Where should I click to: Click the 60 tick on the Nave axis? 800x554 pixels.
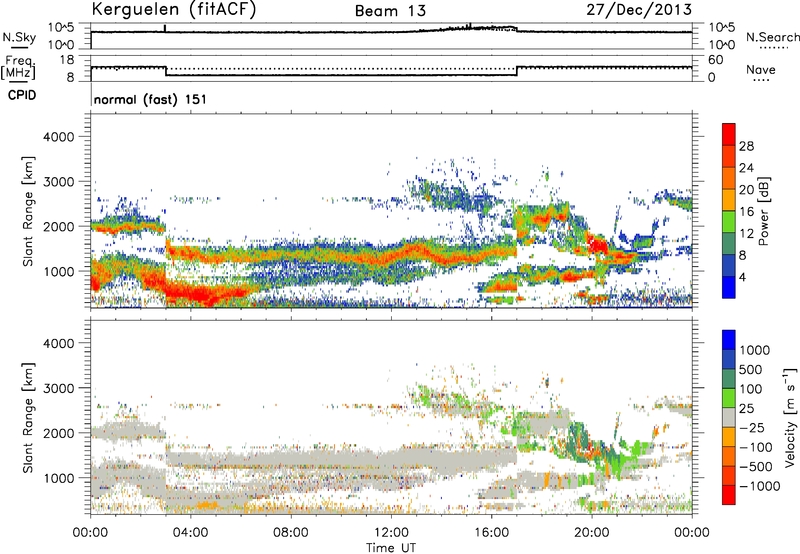coord(715,59)
